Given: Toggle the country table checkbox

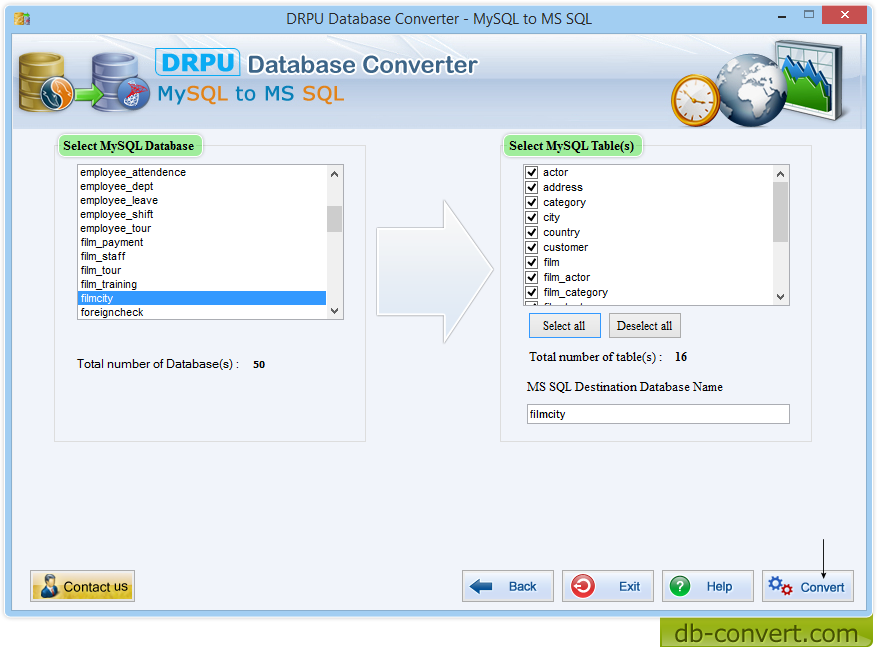Looking at the screenshot, I should click(531, 232).
